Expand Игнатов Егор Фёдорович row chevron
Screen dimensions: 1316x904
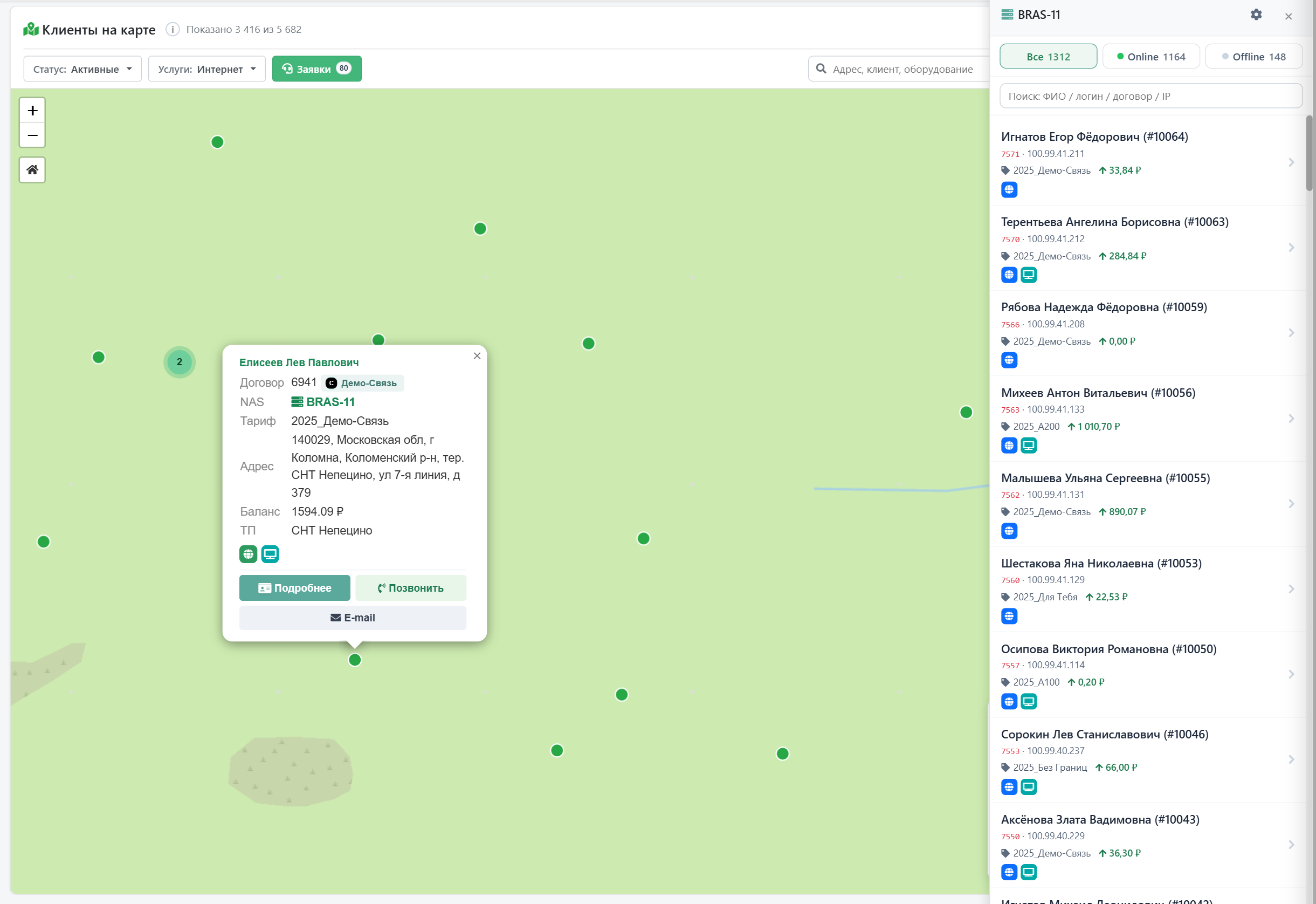coord(1291,162)
